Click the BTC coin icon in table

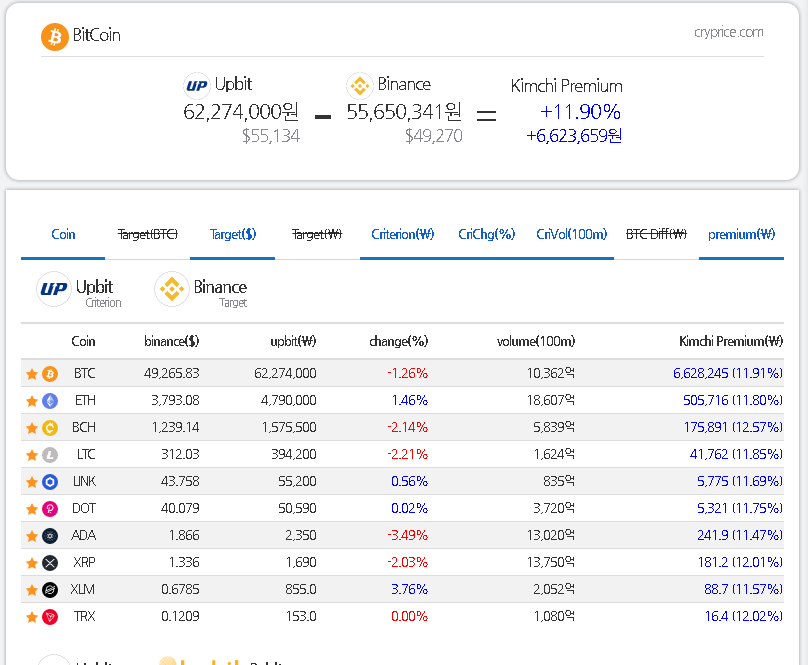tap(50, 374)
